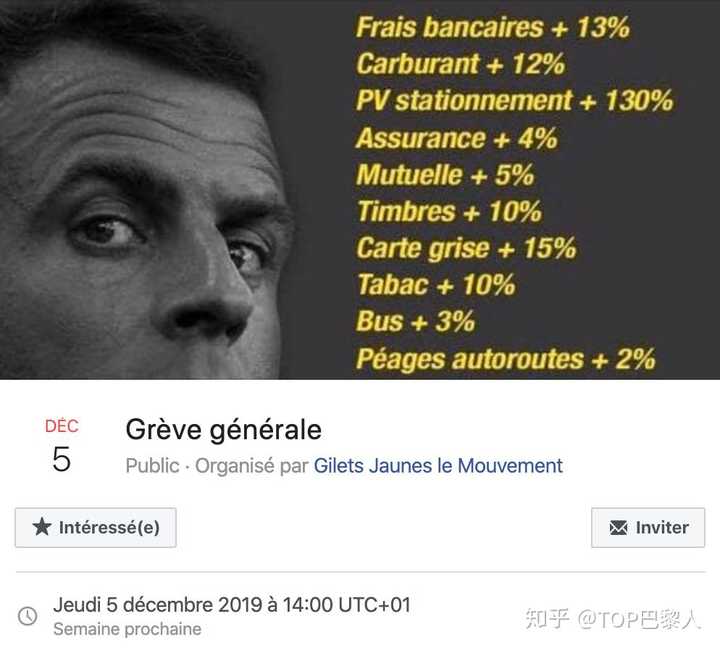Click the Carburant + 12% line
720x648 pixels.
460,64
